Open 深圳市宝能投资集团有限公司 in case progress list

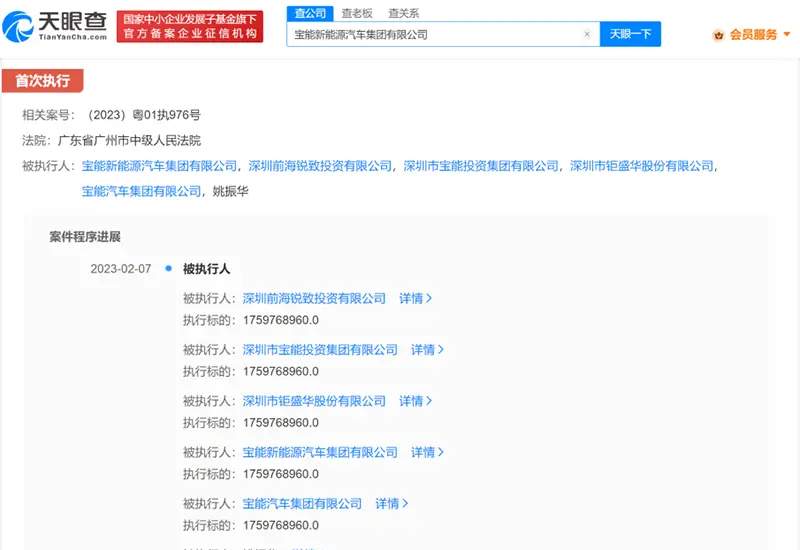(320, 350)
